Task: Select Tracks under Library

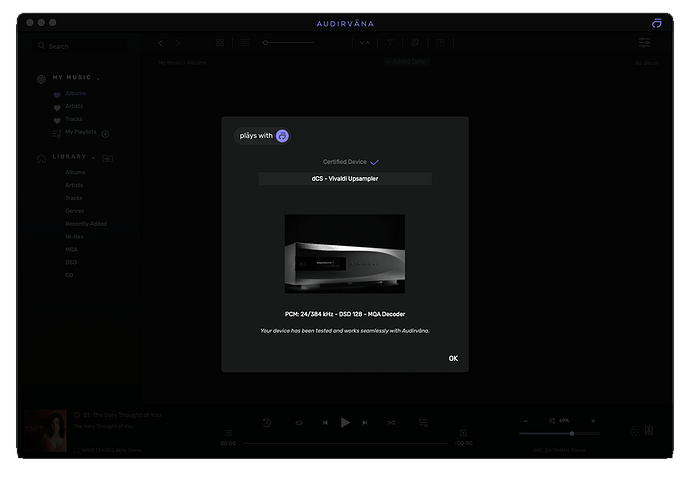Action: (x=73, y=198)
